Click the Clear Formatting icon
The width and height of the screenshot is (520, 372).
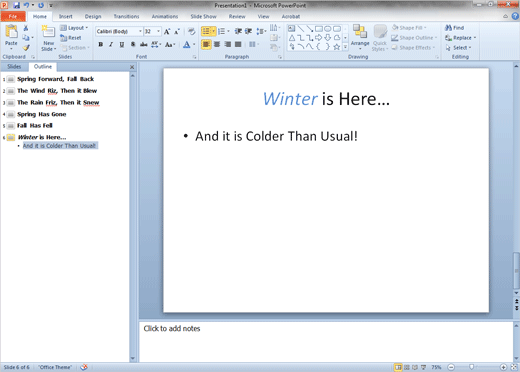[x=191, y=31]
